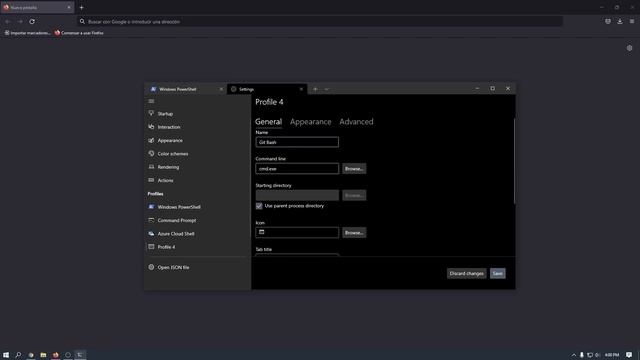The image size is (640, 360).
Task: Open a new Firefox tab
Action: click(x=81, y=7)
